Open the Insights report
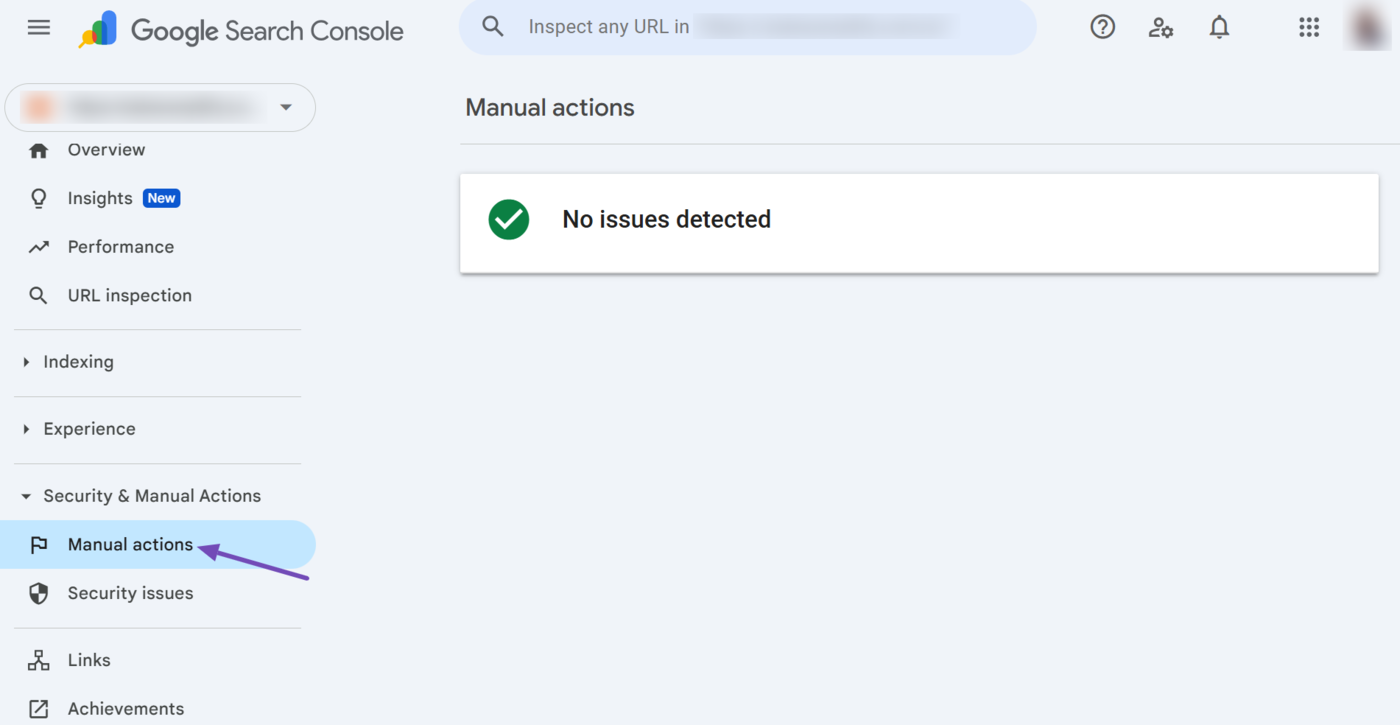The image size is (1400, 725). [100, 198]
